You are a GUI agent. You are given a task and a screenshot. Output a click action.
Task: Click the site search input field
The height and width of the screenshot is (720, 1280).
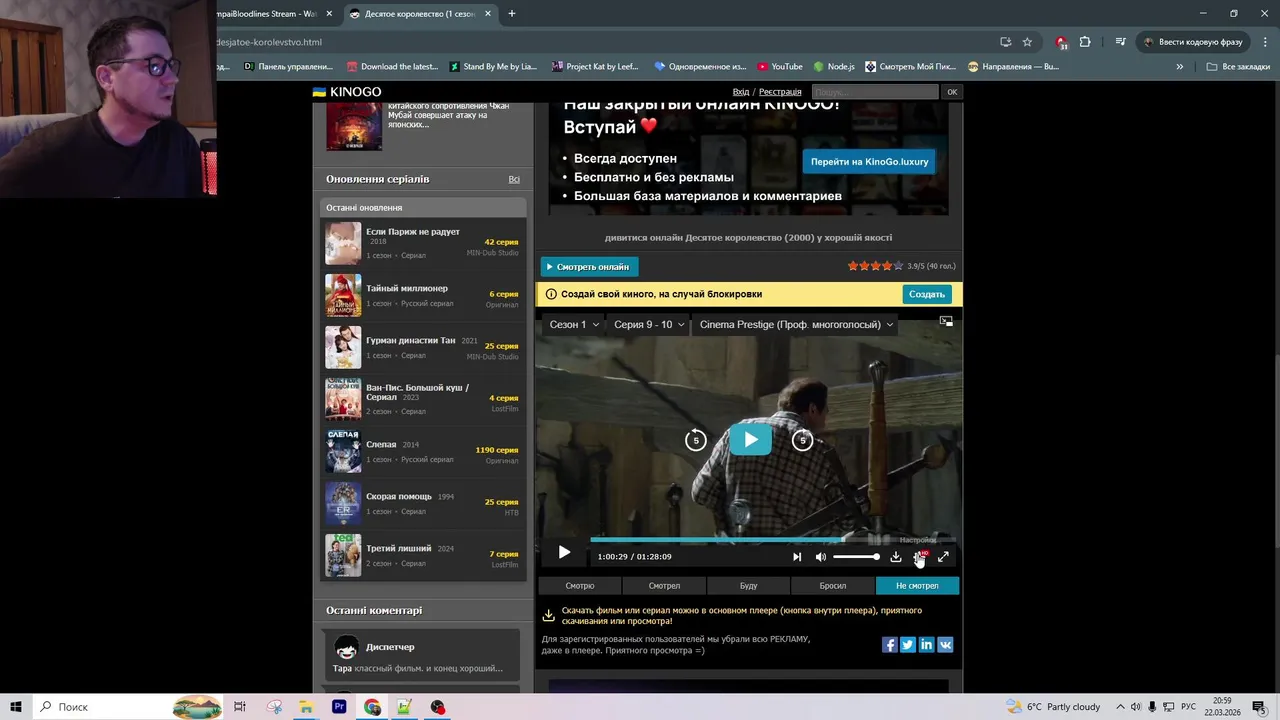(x=875, y=92)
